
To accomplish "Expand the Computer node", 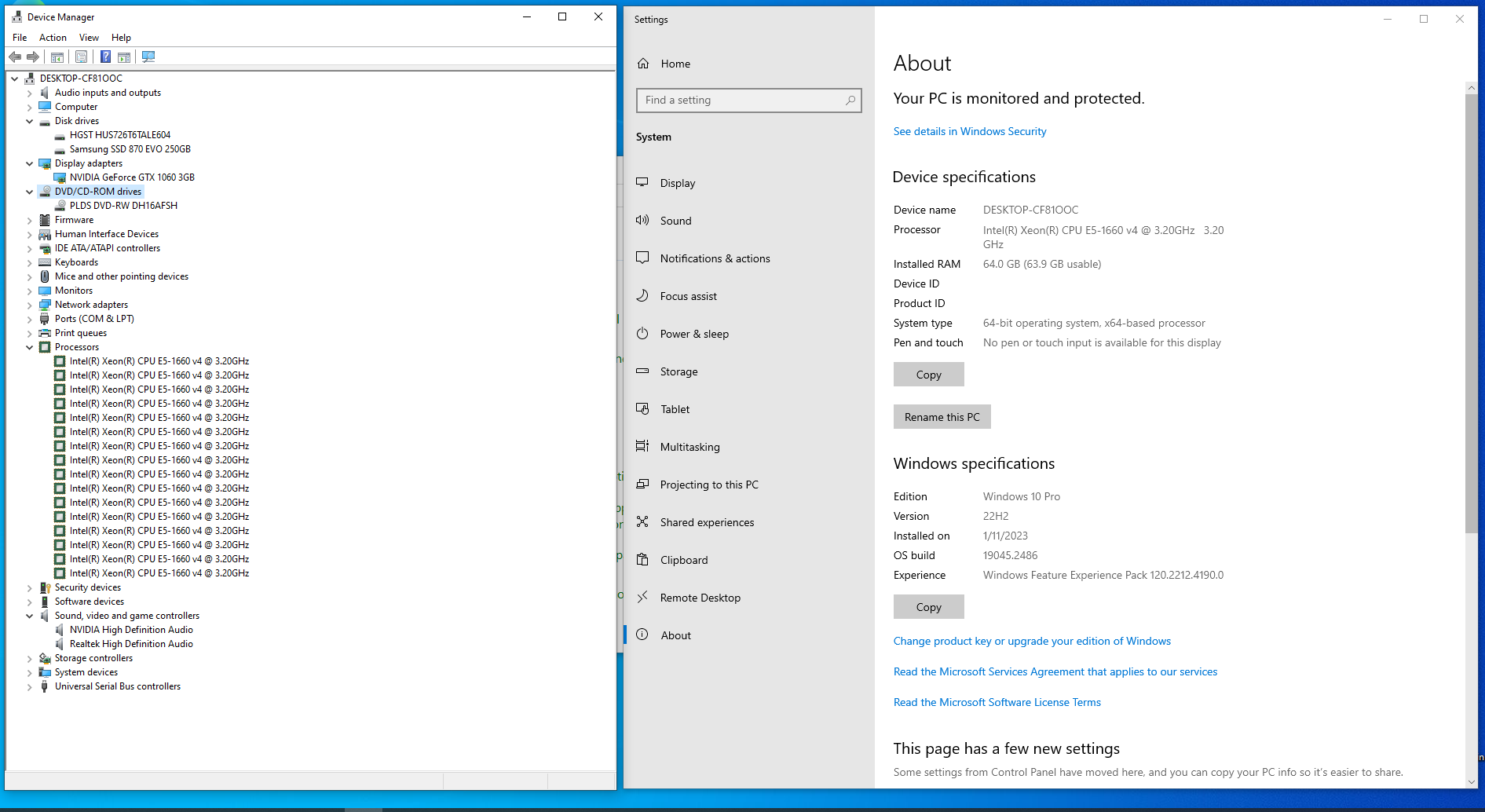I will pos(30,107).
